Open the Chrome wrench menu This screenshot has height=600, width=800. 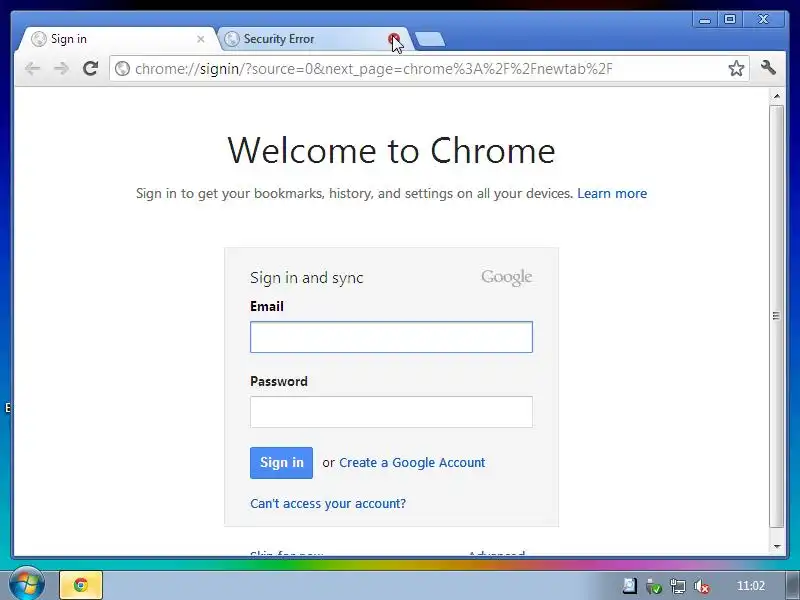[x=768, y=68]
